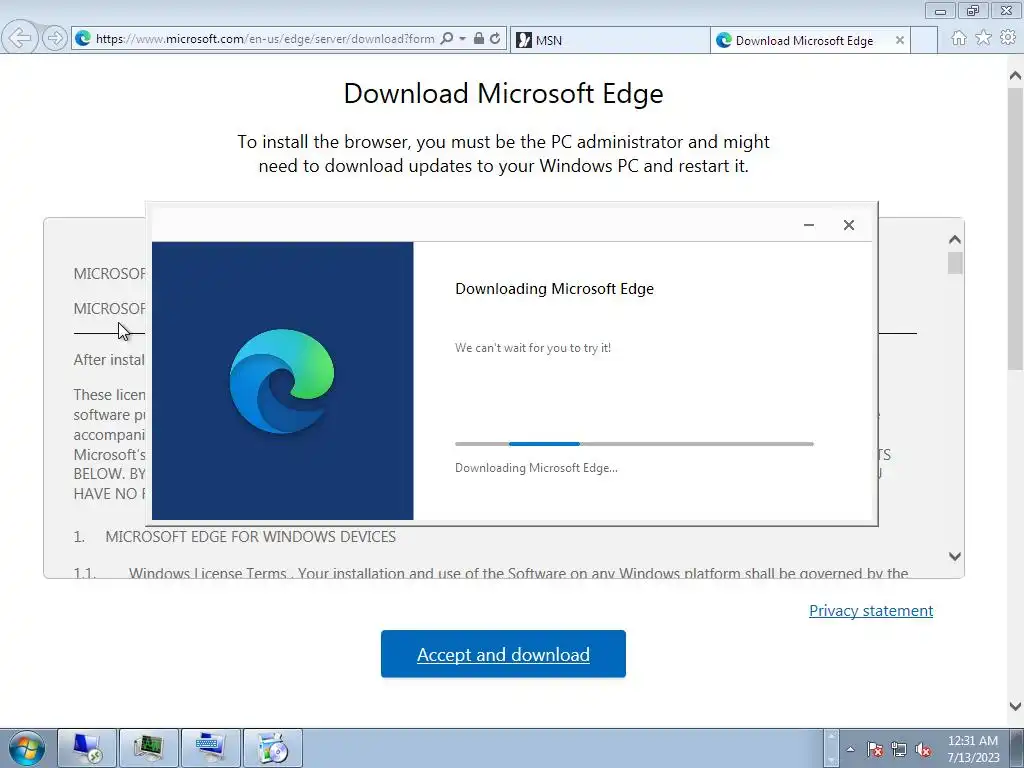Open the Windows Start menu orb
Screen dimensions: 1024x768
(x=26, y=748)
